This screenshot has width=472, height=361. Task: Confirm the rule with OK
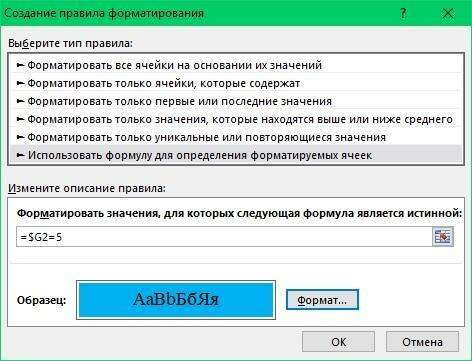tap(338, 342)
